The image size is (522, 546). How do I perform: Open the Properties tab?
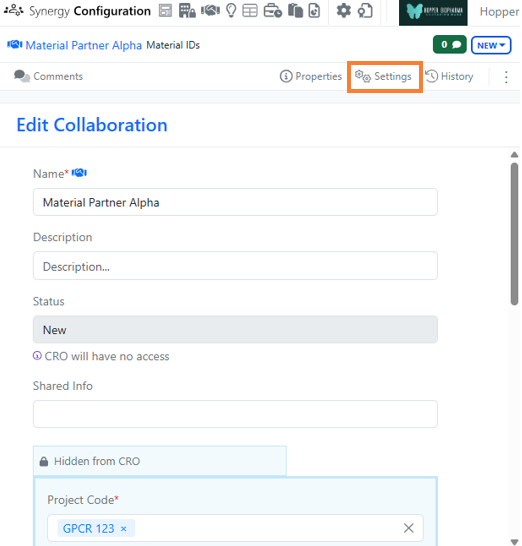[311, 76]
